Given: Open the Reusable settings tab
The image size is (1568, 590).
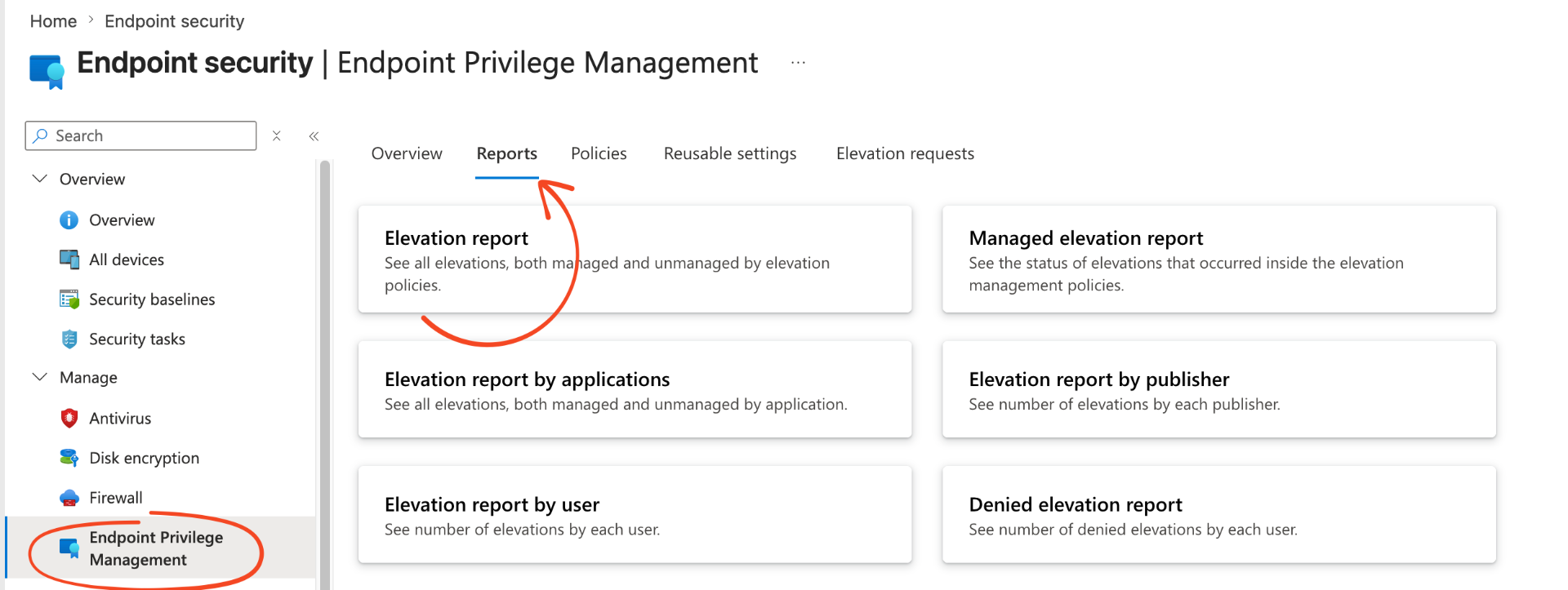Looking at the screenshot, I should pyautogui.click(x=730, y=153).
